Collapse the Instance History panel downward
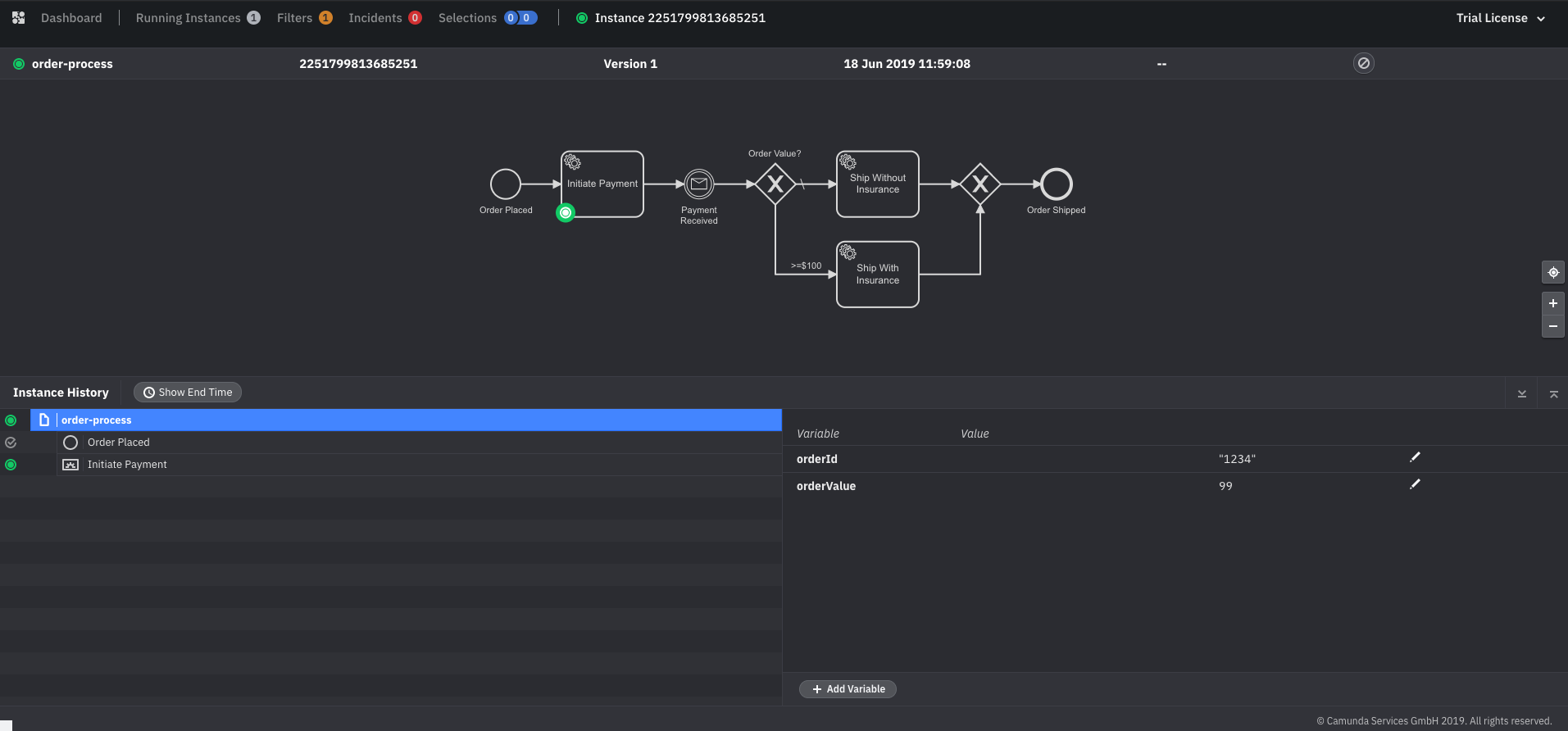The height and width of the screenshot is (731, 1568). coord(1521,393)
